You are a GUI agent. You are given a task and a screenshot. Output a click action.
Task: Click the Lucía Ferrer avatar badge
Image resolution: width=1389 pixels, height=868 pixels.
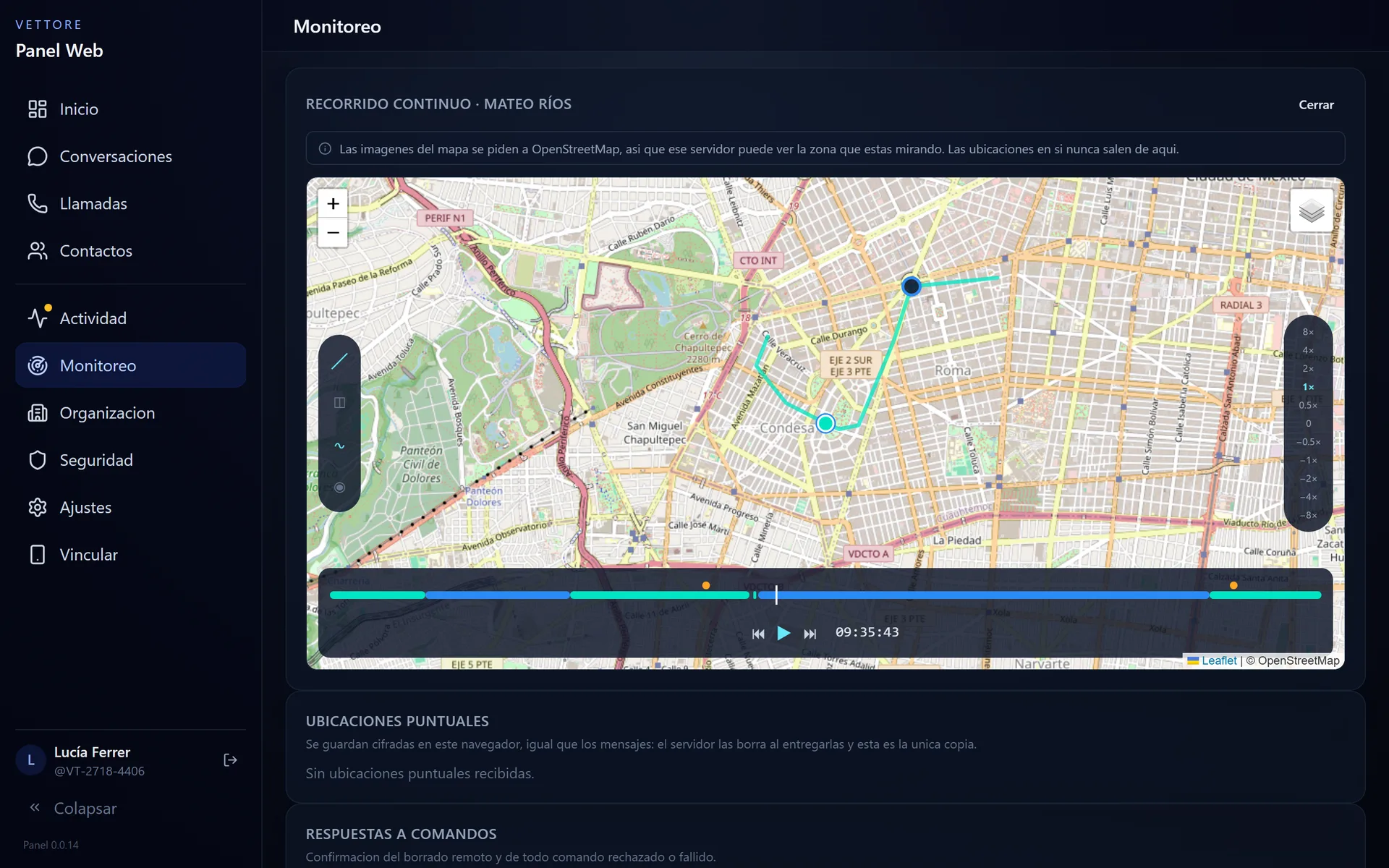coord(30,760)
